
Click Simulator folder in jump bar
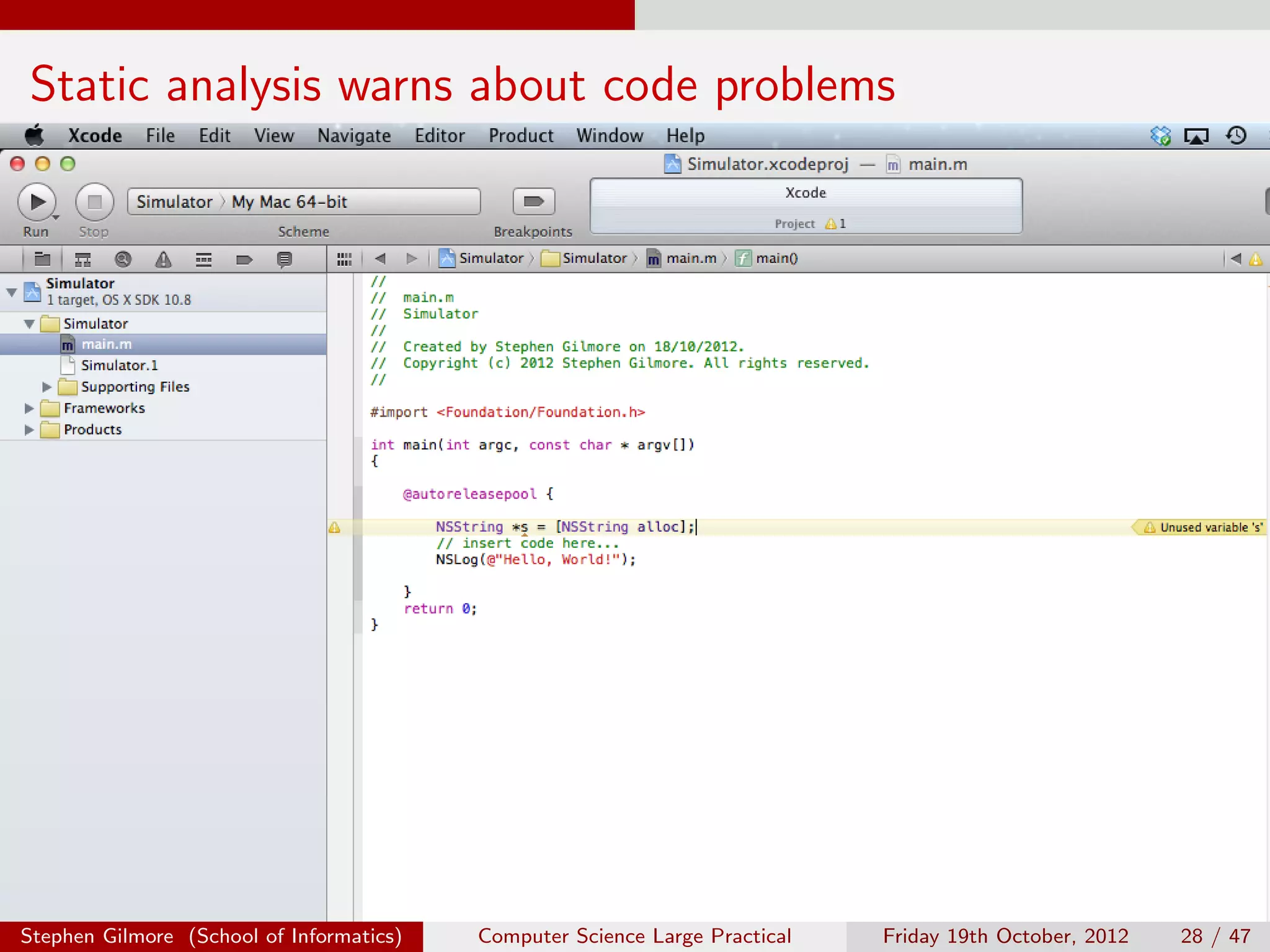(584, 258)
